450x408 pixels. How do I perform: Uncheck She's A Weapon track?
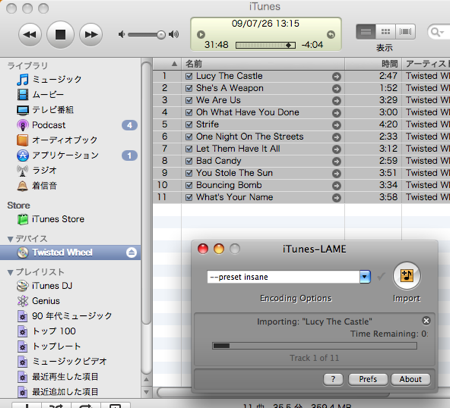(189, 88)
